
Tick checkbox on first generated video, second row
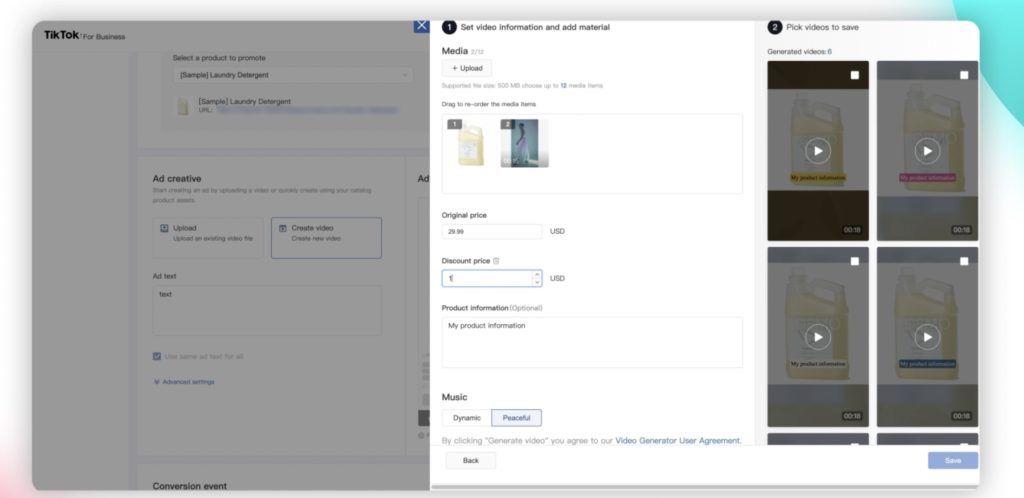coord(855,261)
